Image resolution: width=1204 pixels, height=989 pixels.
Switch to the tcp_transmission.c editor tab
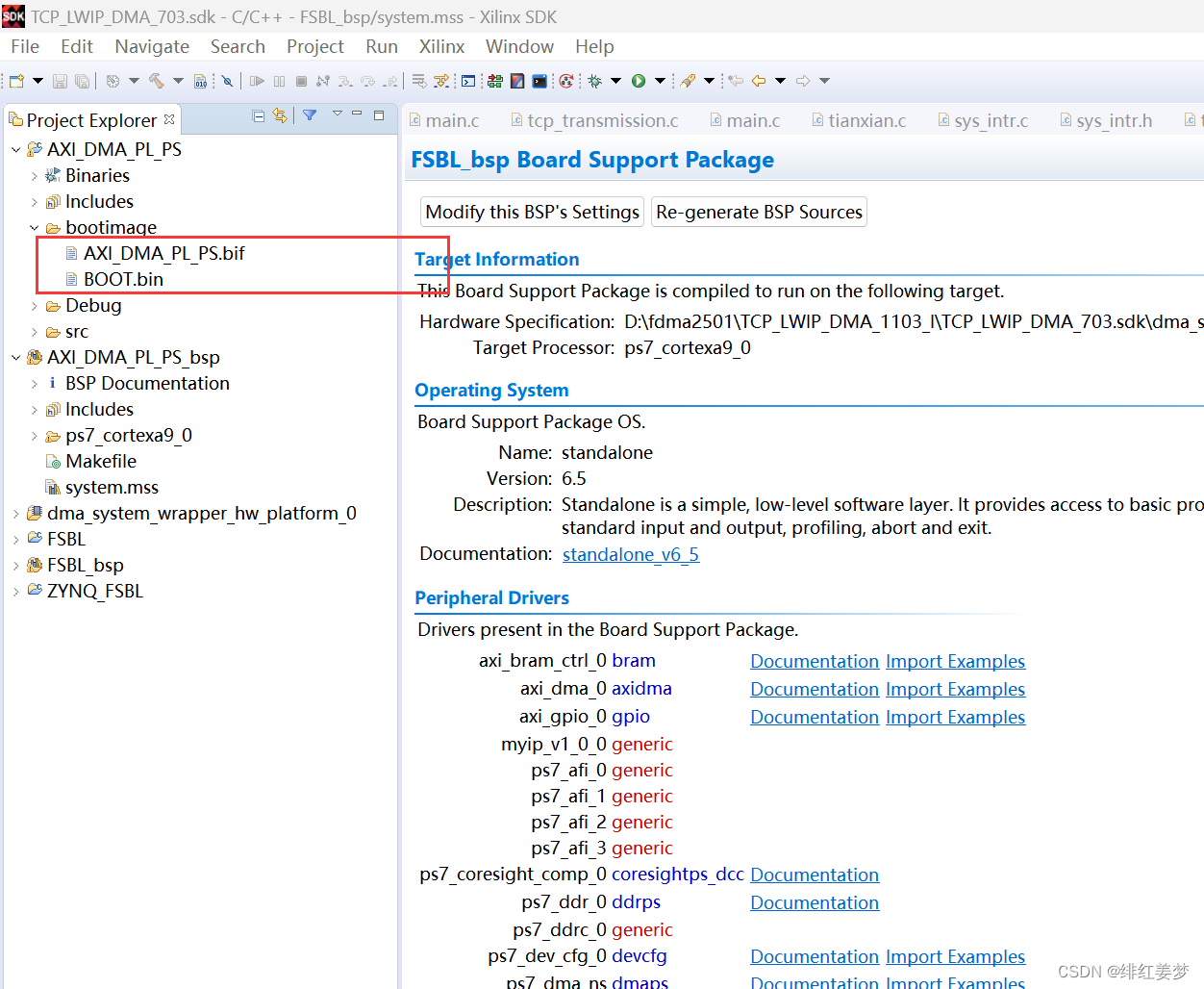click(594, 119)
